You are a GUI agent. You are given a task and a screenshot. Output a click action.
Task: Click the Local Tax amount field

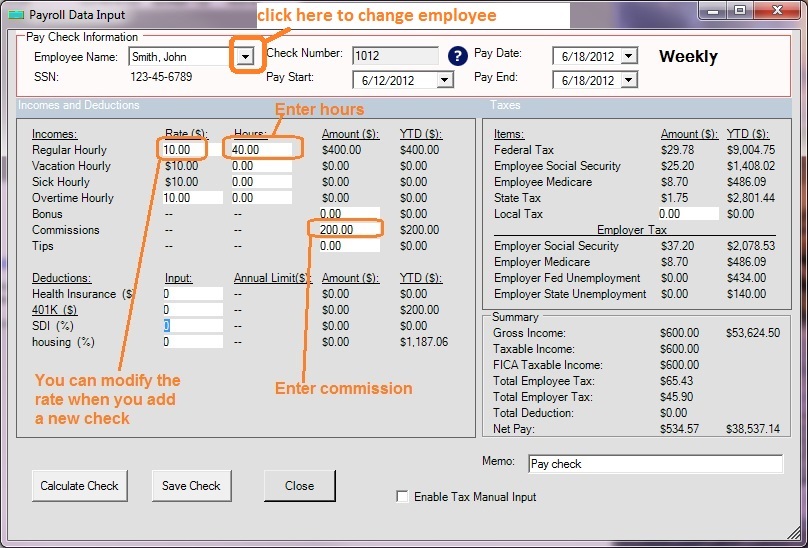pos(688,214)
